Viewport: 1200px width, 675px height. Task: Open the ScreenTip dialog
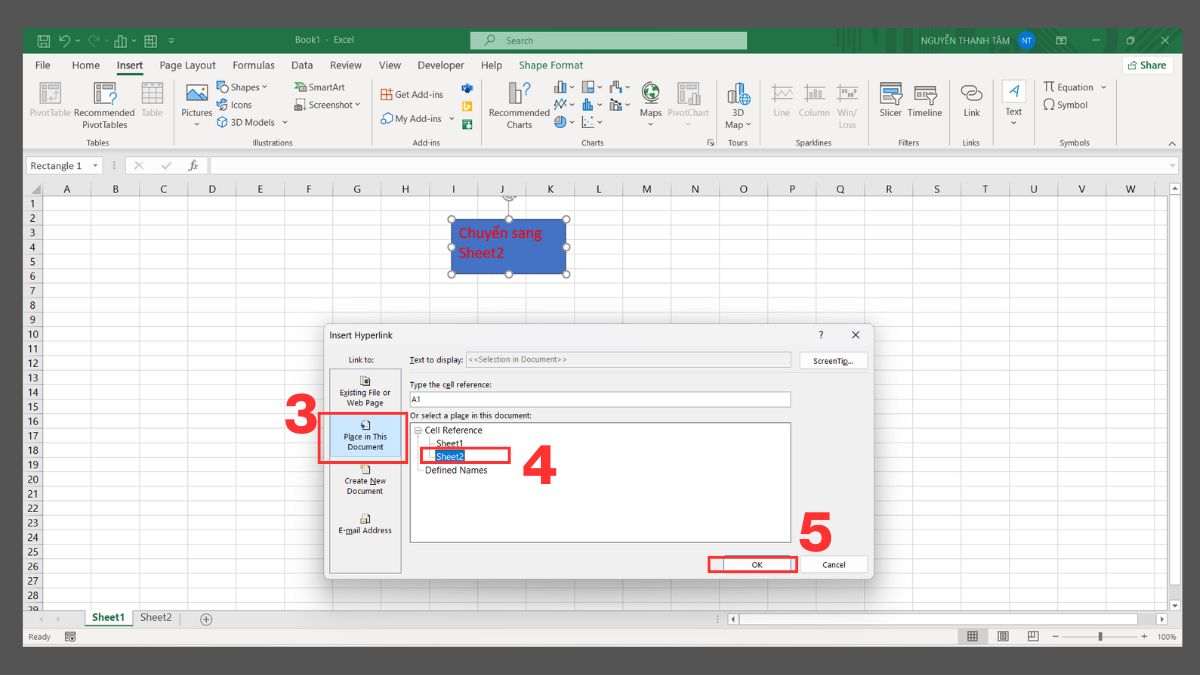(833, 360)
